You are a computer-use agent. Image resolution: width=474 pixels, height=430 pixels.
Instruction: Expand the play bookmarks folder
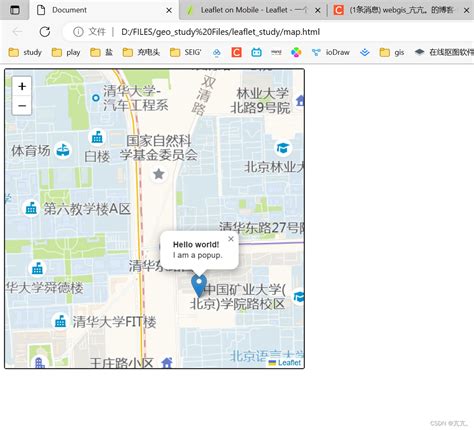(x=66, y=52)
